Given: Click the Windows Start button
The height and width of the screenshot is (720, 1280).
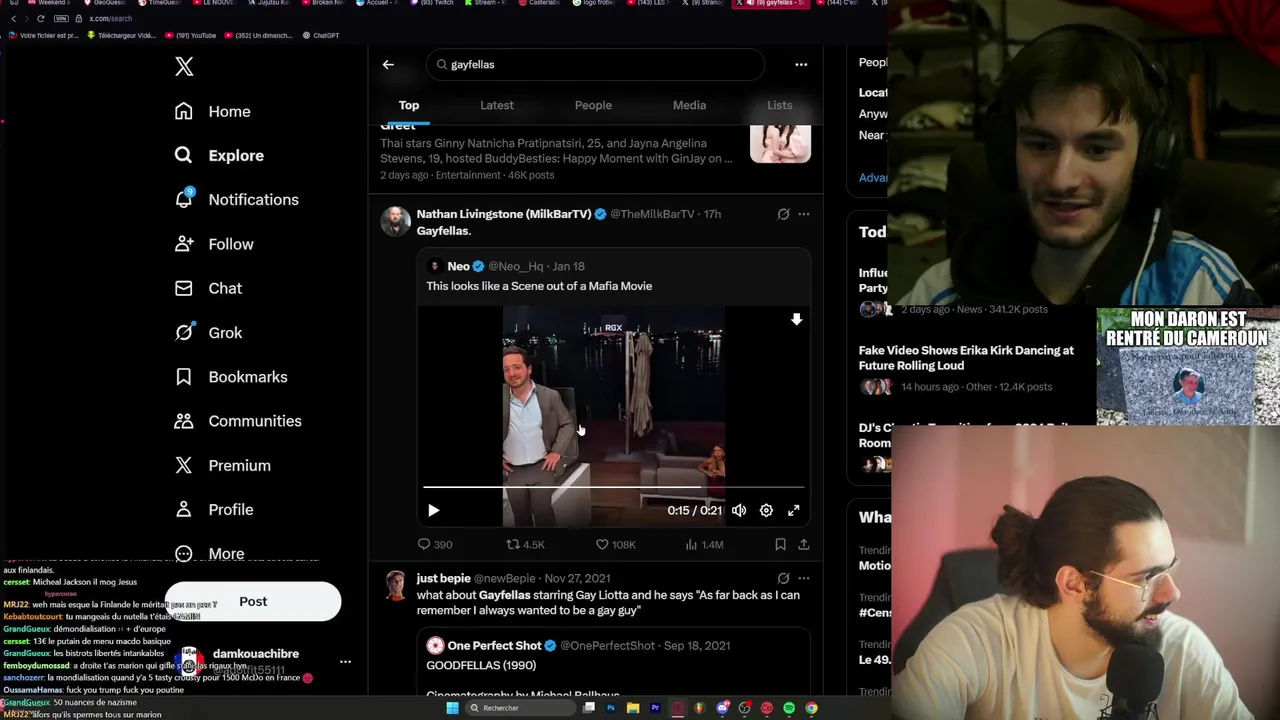Looking at the screenshot, I should pyautogui.click(x=452, y=708).
